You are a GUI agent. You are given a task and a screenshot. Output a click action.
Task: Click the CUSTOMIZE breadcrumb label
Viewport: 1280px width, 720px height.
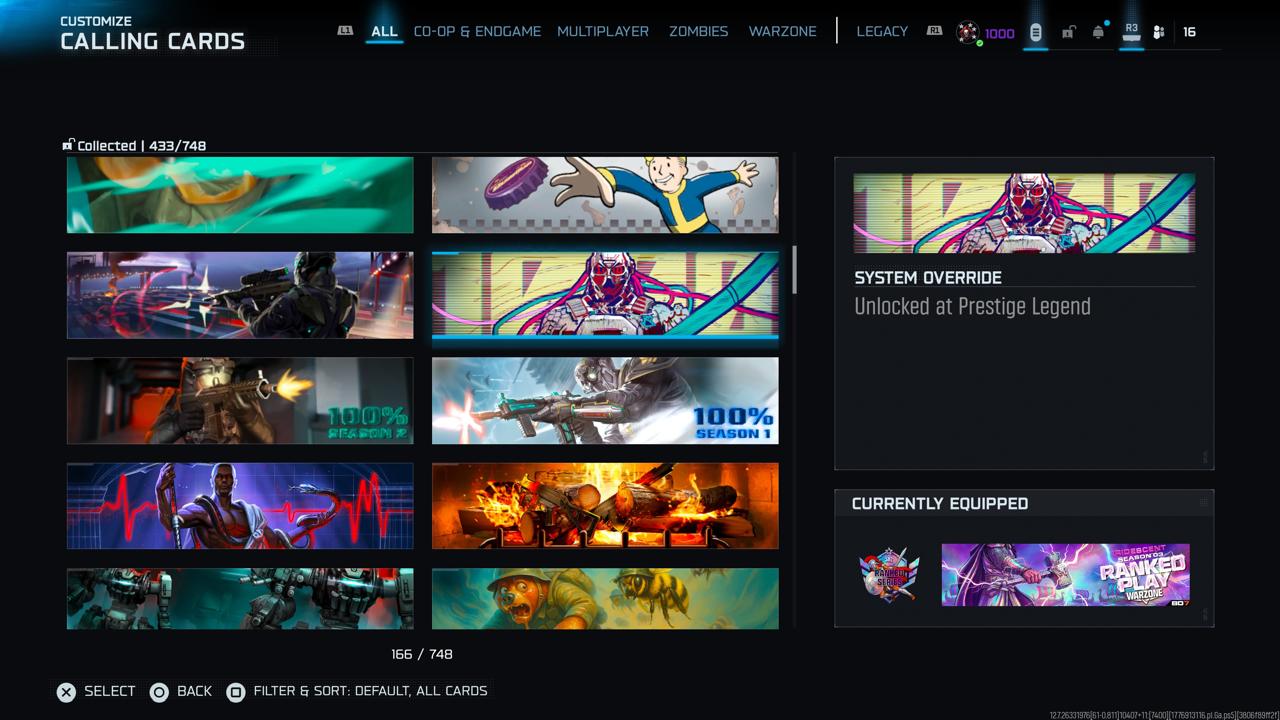point(96,21)
